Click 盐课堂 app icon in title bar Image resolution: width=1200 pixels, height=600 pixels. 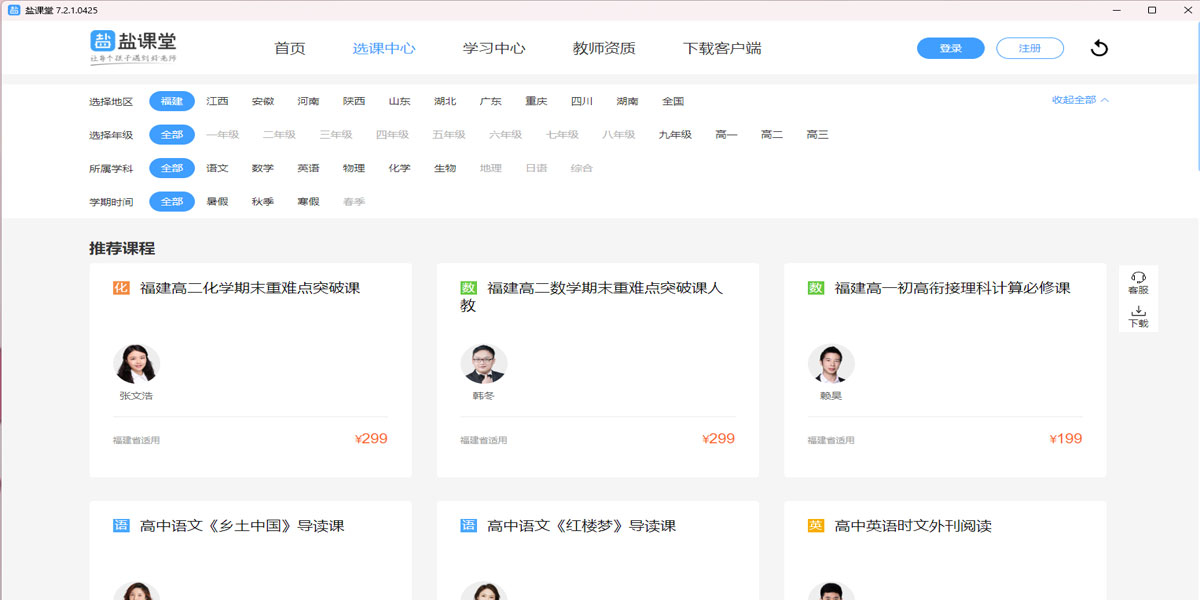(x=13, y=9)
